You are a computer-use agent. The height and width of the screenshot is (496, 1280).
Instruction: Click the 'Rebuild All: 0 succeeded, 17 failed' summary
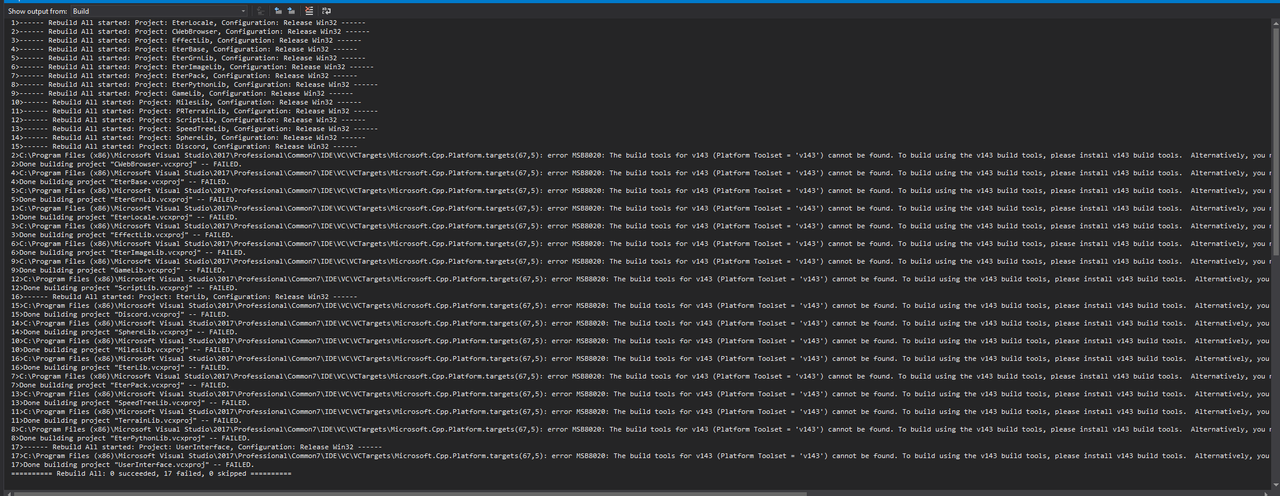(151, 474)
